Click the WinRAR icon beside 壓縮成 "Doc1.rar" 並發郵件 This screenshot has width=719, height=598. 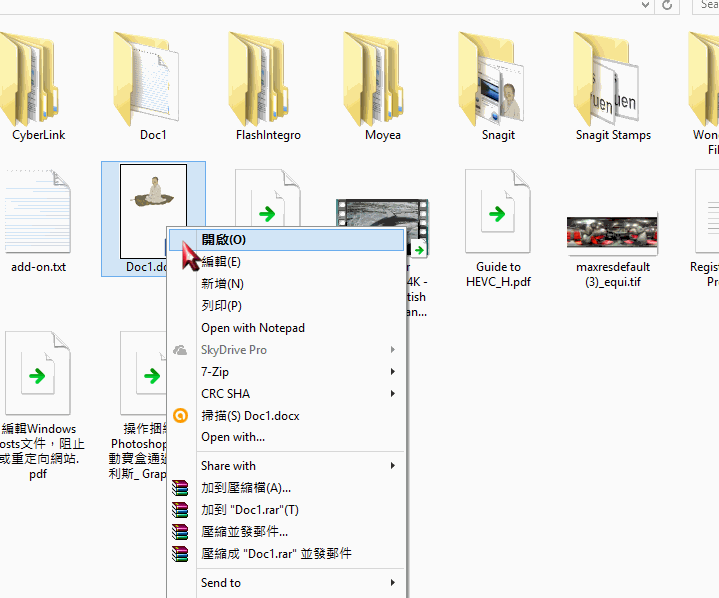coord(180,554)
